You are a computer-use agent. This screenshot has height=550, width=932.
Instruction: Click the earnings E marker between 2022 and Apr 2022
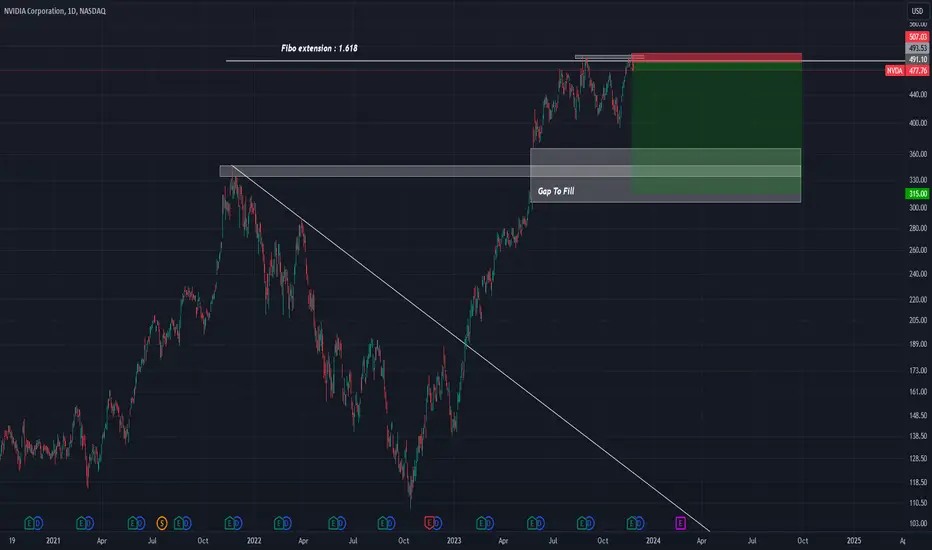(x=278, y=523)
